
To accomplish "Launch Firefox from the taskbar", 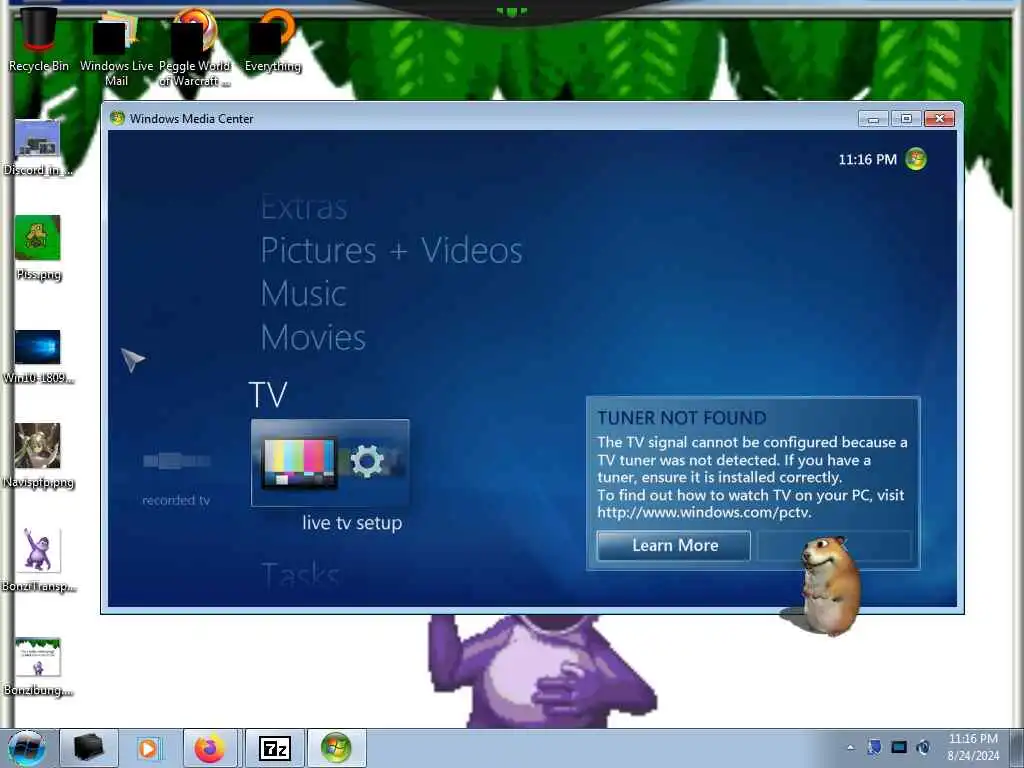I will coord(210,748).
